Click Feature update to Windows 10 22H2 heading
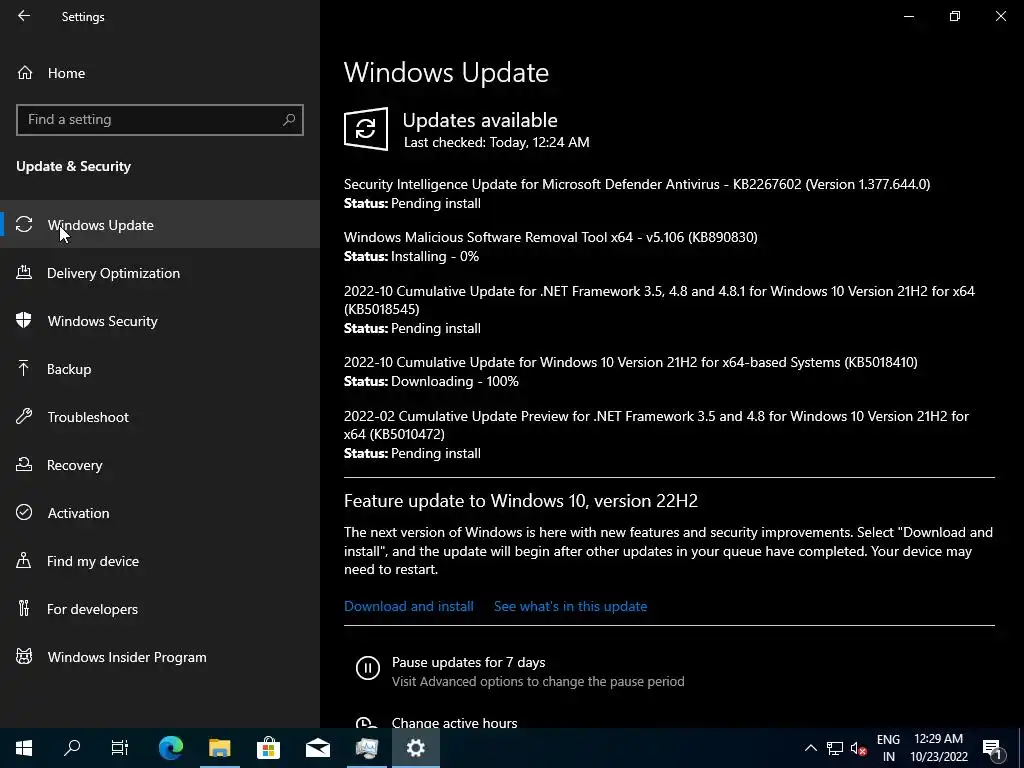1024x768 pixels. (520, 501)
